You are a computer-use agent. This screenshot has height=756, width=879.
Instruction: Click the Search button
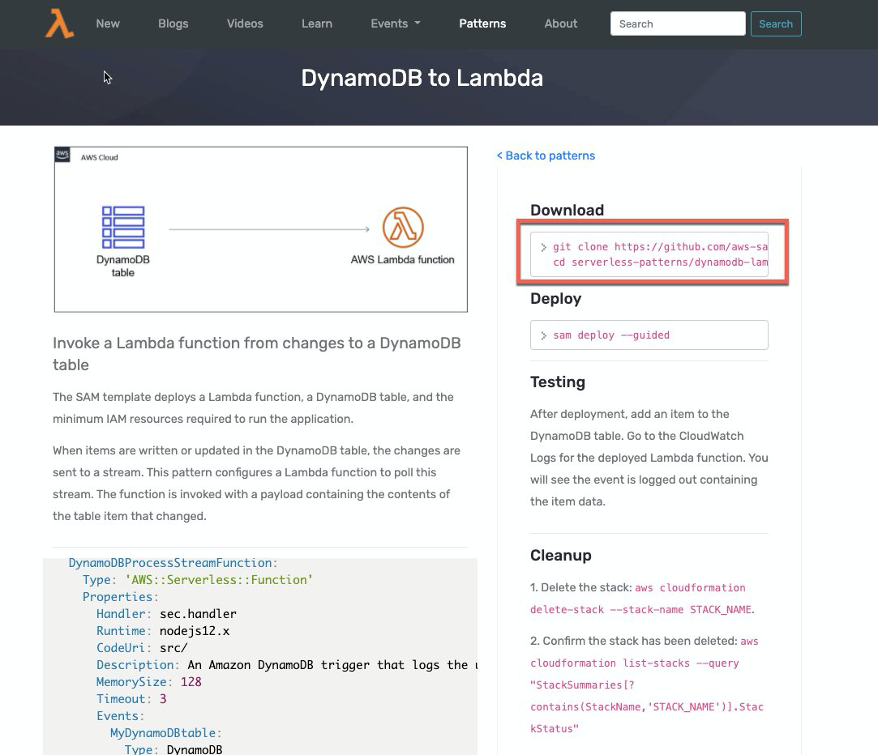[776, 24]
